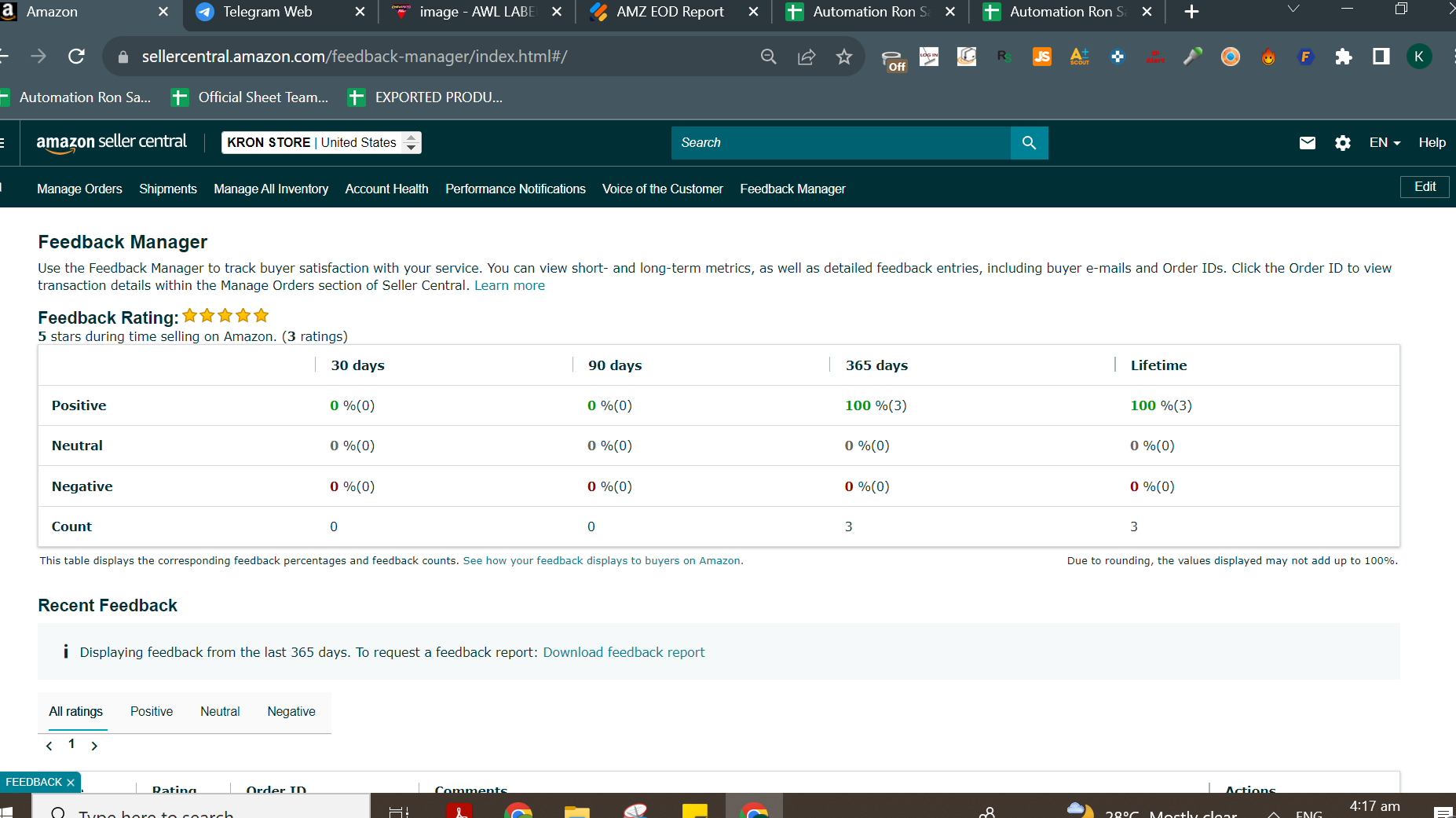Switch to image - AWL LABE tab
Image resolution: width=1456 pixels, height=818 pixels.
click(477, 12)
